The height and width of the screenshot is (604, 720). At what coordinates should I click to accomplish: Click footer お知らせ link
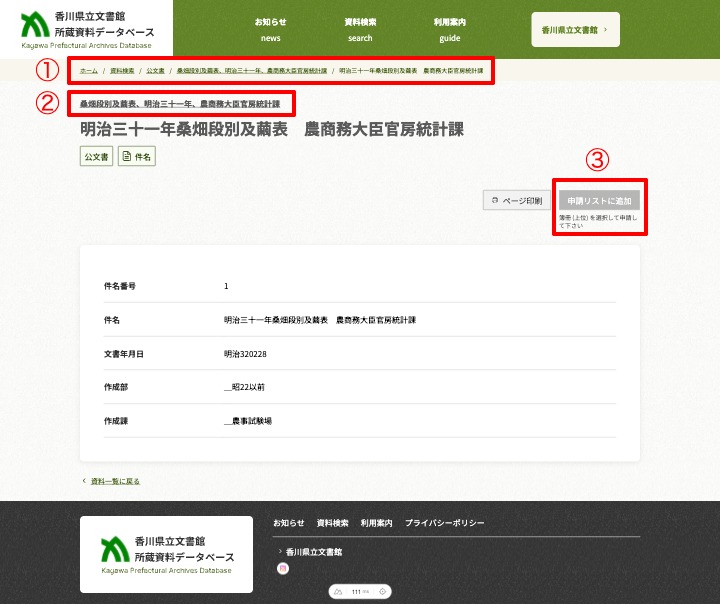coord(289,523)
